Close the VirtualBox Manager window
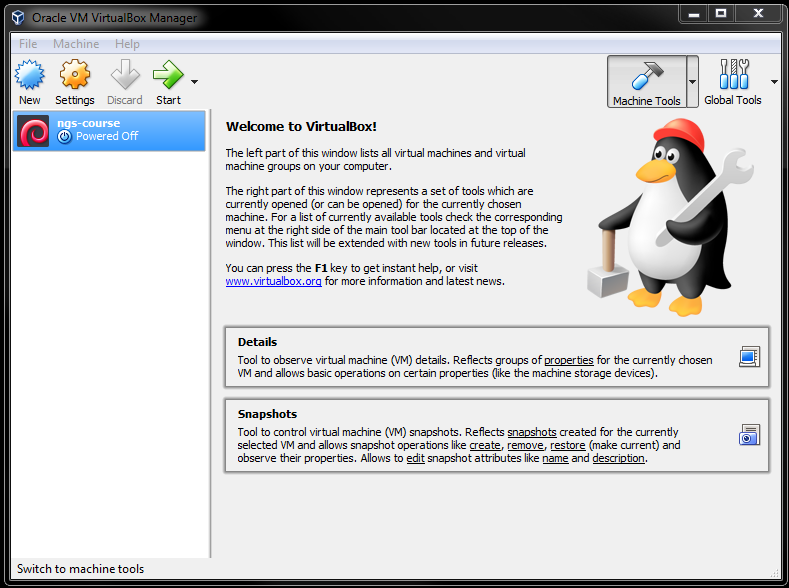Image resolution: width=789 pixels, height=588 pixels. coord(758,14)
